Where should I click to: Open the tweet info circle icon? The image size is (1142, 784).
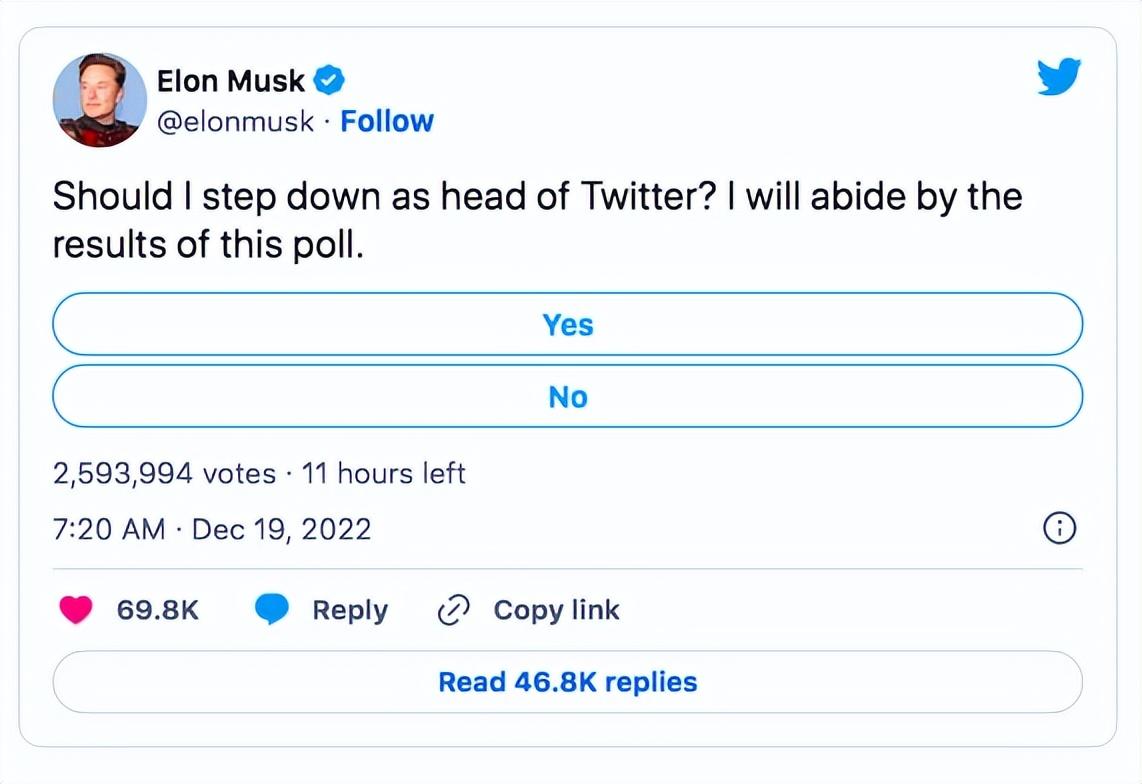(1059, 527)
